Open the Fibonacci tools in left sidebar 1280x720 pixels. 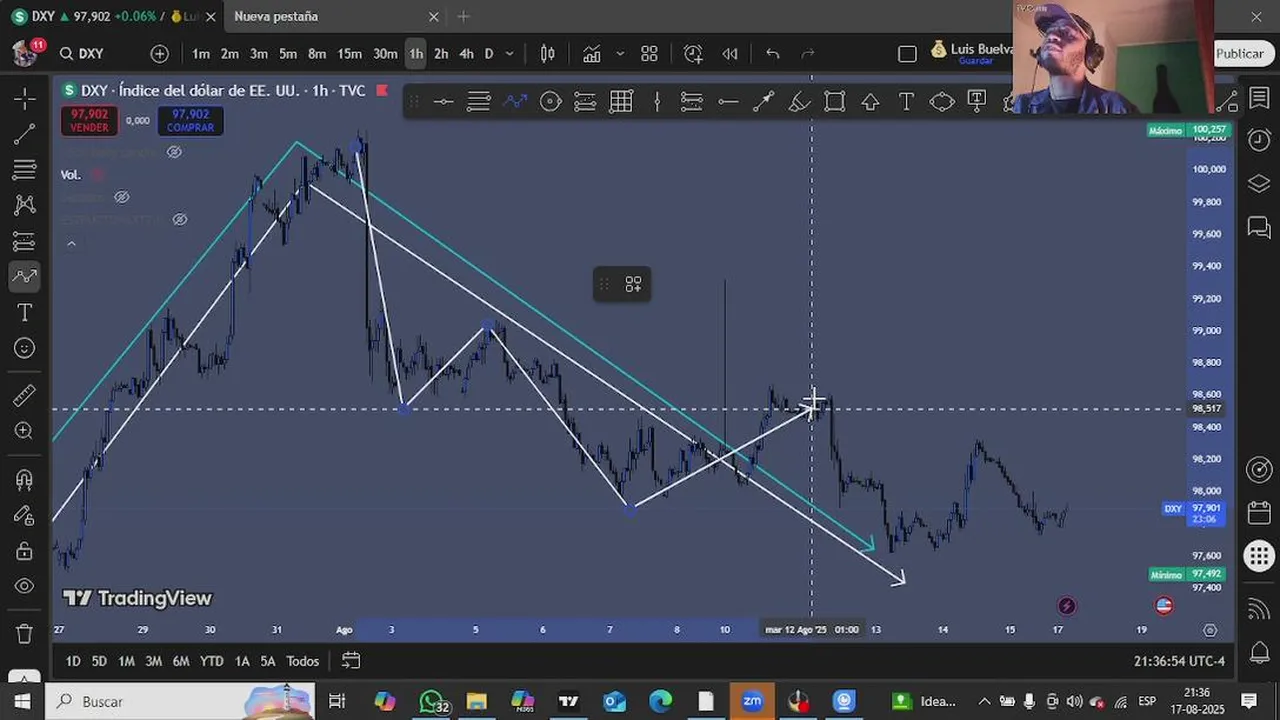tap(25, 170)
